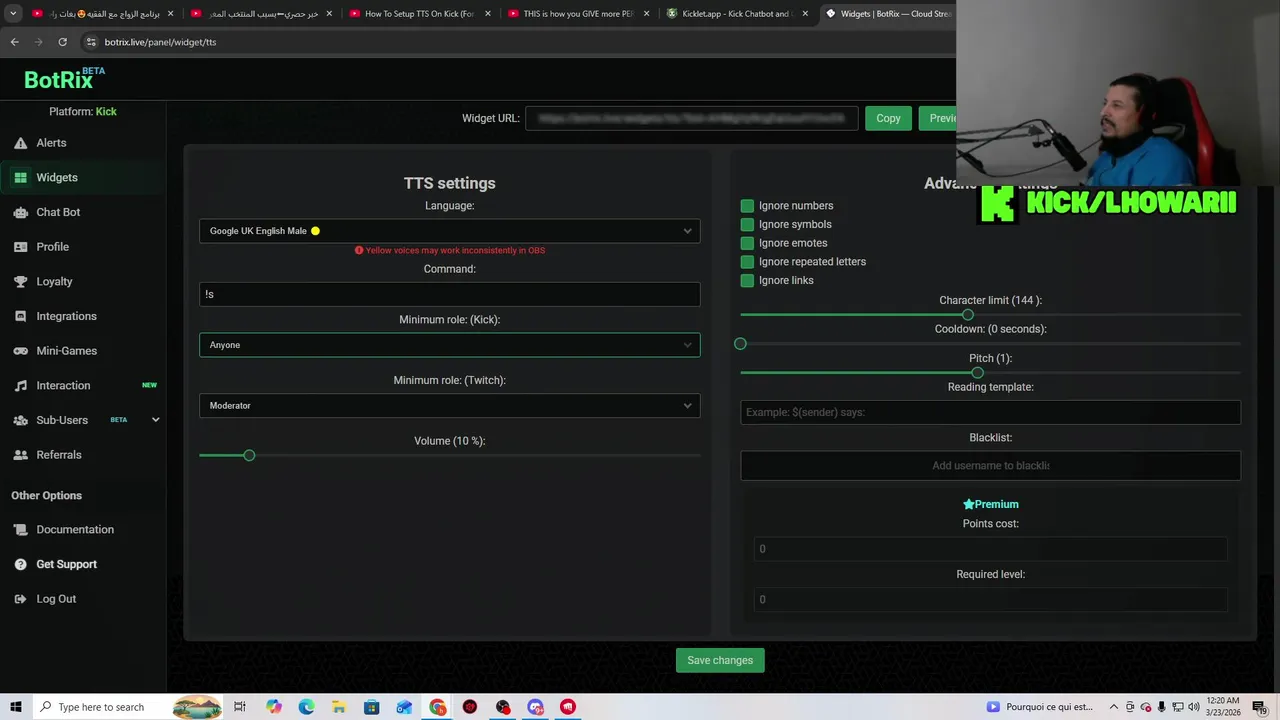Open File Explorer from taskbar

[x=339, y=707]
